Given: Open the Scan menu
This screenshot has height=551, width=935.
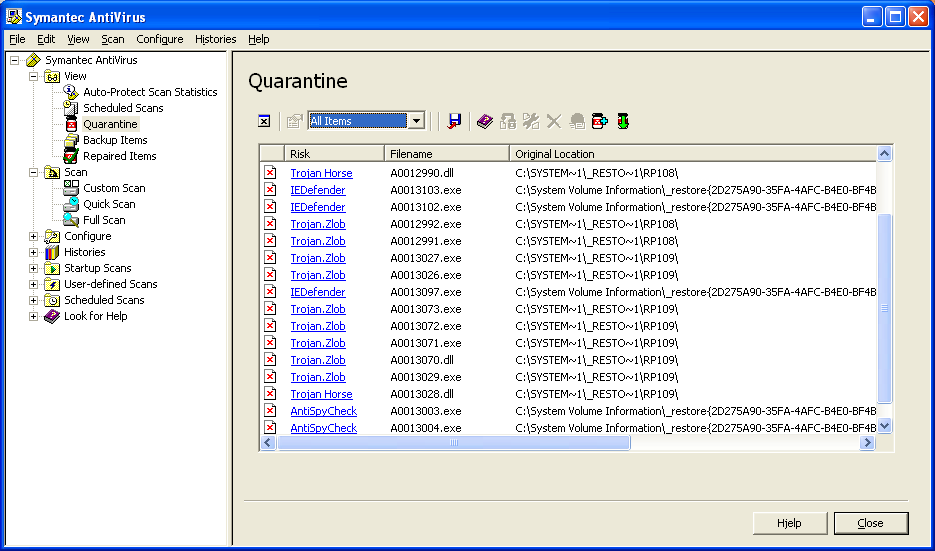Looking at the screenshot, I should tap(113, 39).
